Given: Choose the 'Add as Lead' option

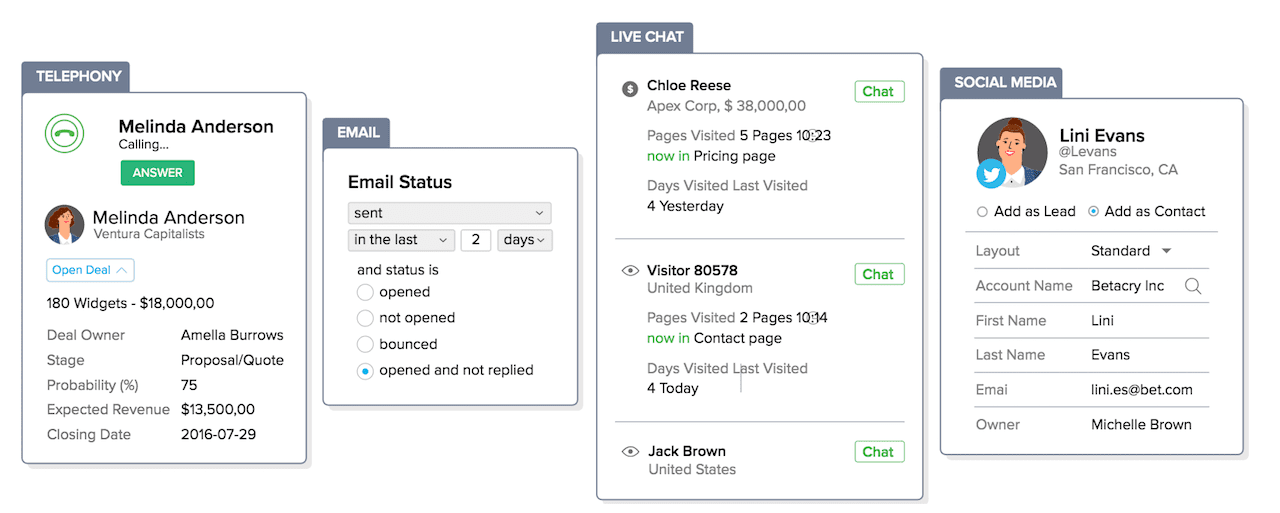Looking at the screenshot, I should click(x=982, y=212).
